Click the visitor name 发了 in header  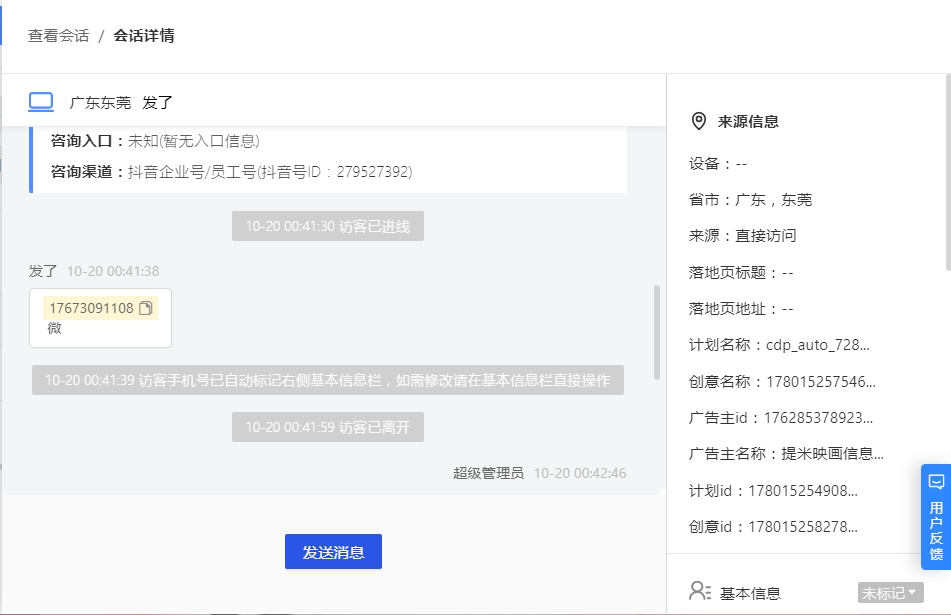click(x=158, y=102)
